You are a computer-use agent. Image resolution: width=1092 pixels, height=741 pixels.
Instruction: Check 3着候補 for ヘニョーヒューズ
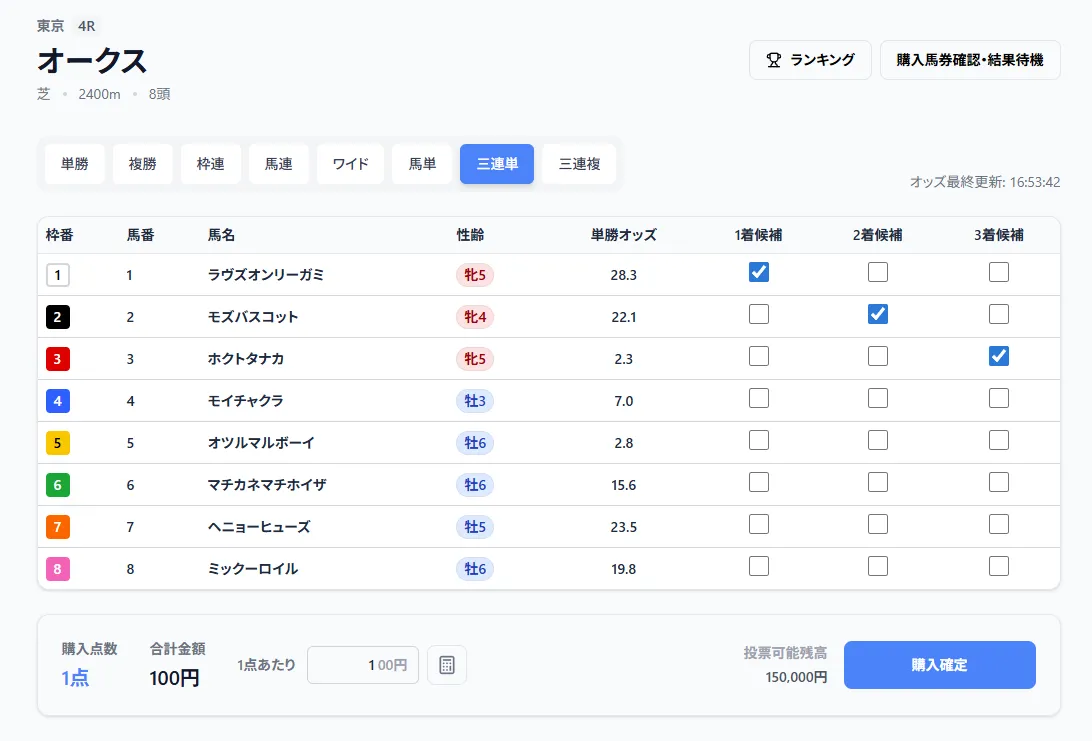(x=998, y=525)
